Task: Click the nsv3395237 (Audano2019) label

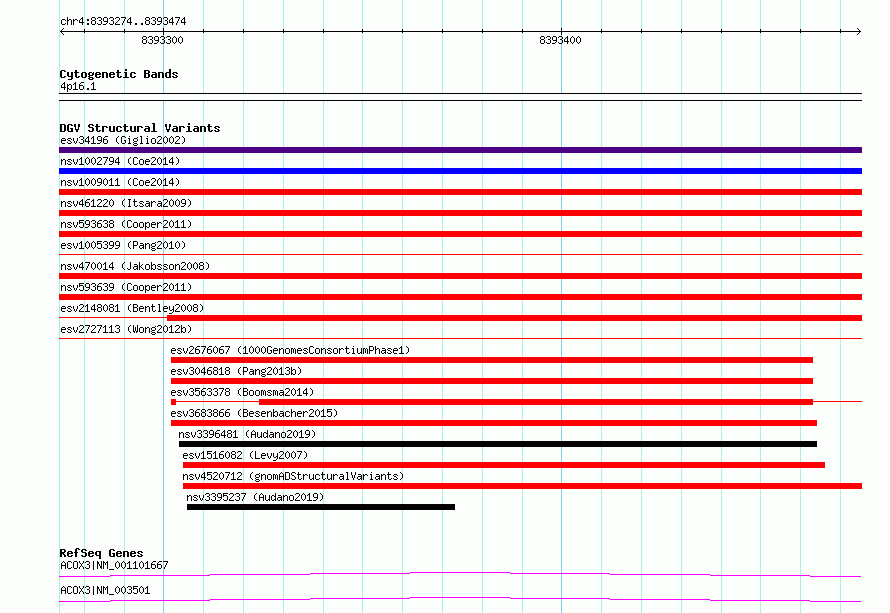Action: pyautogui.click(x=255, y=497)
